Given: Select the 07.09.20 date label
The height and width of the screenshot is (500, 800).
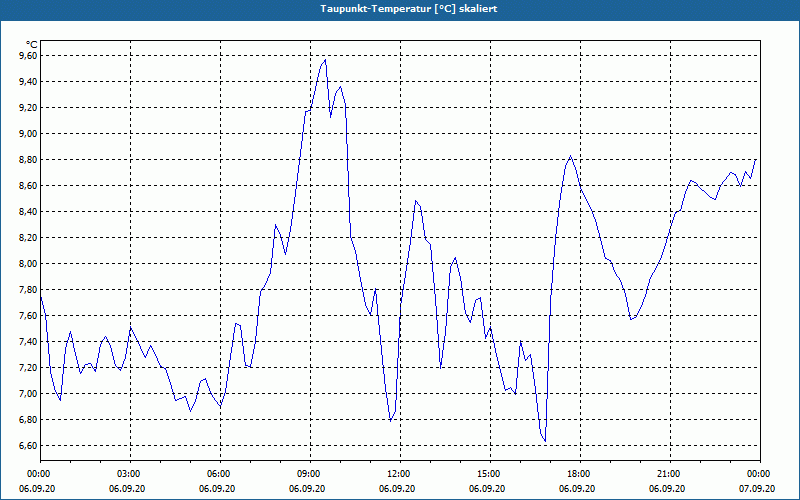Looking at the screenshot, I should [757, 489].
